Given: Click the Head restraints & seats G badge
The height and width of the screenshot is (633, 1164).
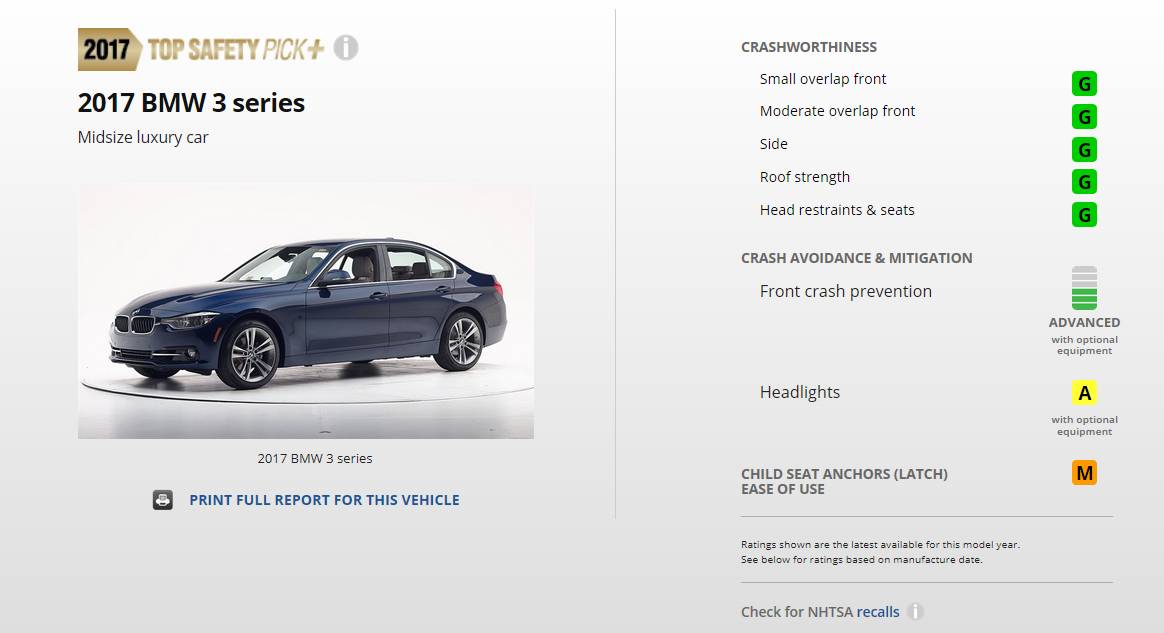Looking at the screenshot, I should pyautogui.click(x=1084, y=215).
